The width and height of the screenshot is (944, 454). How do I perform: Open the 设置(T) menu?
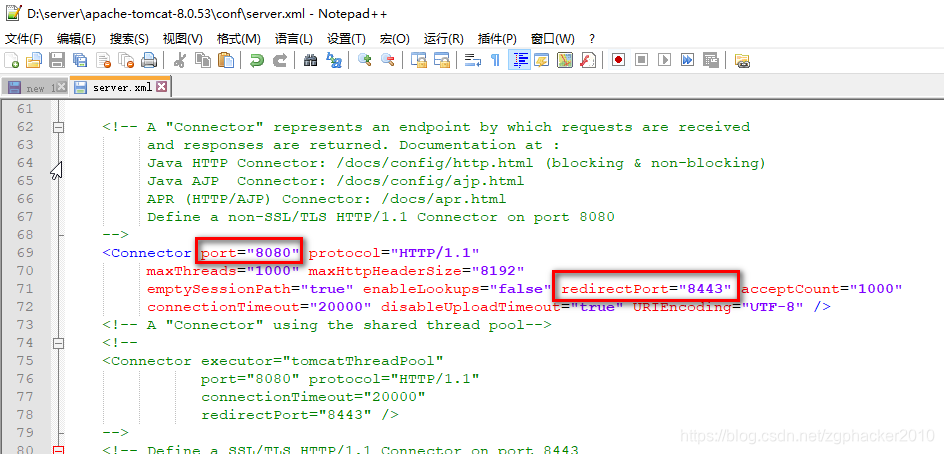click(346, 39)
